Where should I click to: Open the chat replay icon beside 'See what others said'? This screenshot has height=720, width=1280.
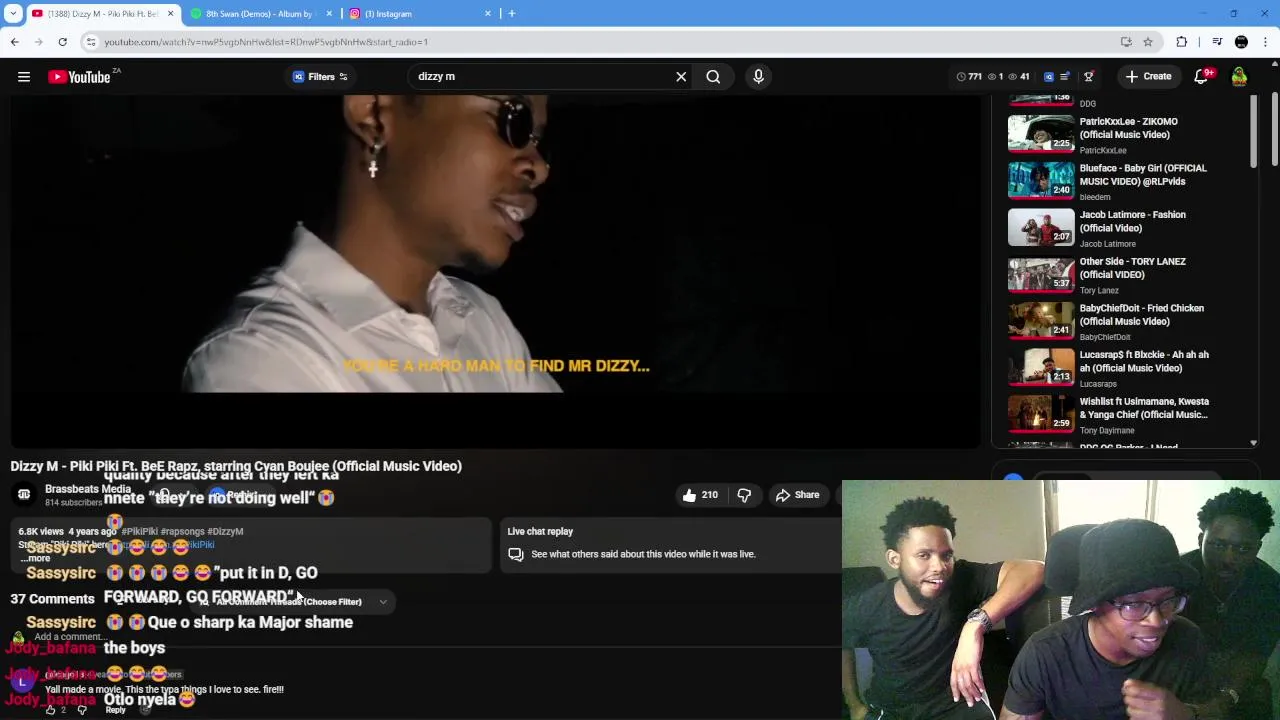pos(516,554)
